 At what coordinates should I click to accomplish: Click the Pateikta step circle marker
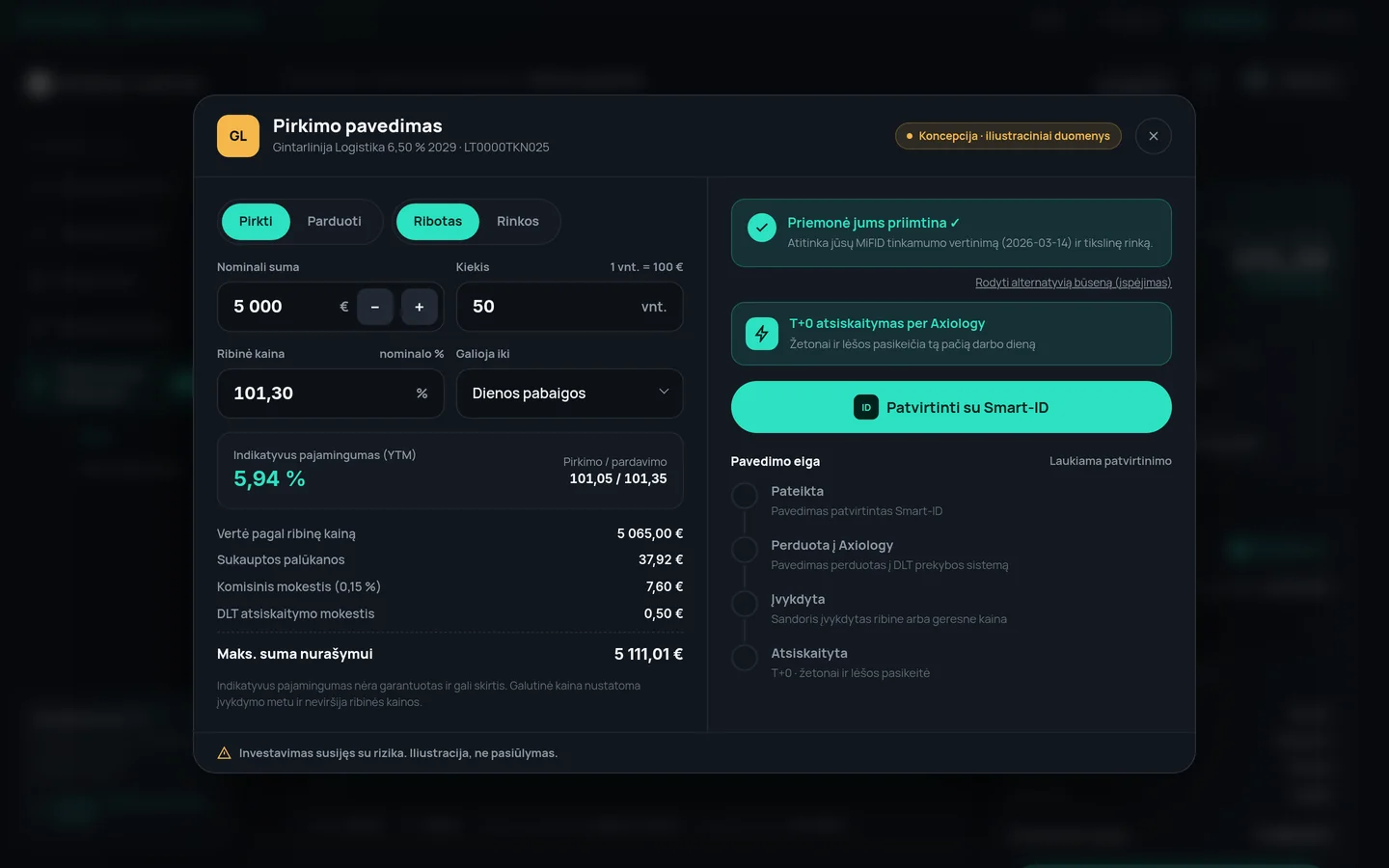point(745,496)
